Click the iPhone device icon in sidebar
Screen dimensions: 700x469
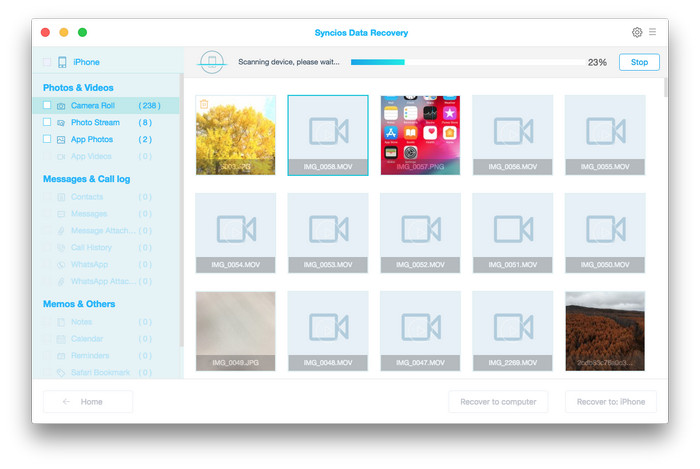[62, 62]
